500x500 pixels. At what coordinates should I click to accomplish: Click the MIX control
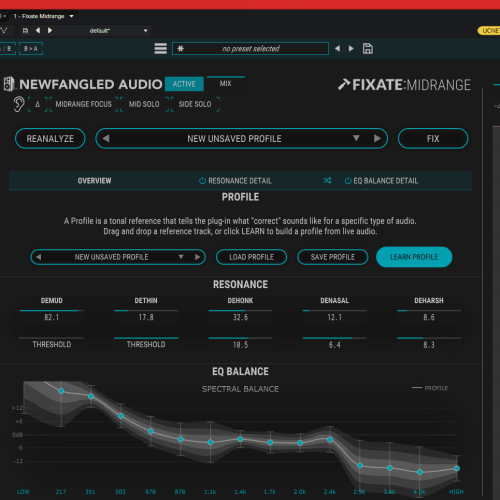225,84
